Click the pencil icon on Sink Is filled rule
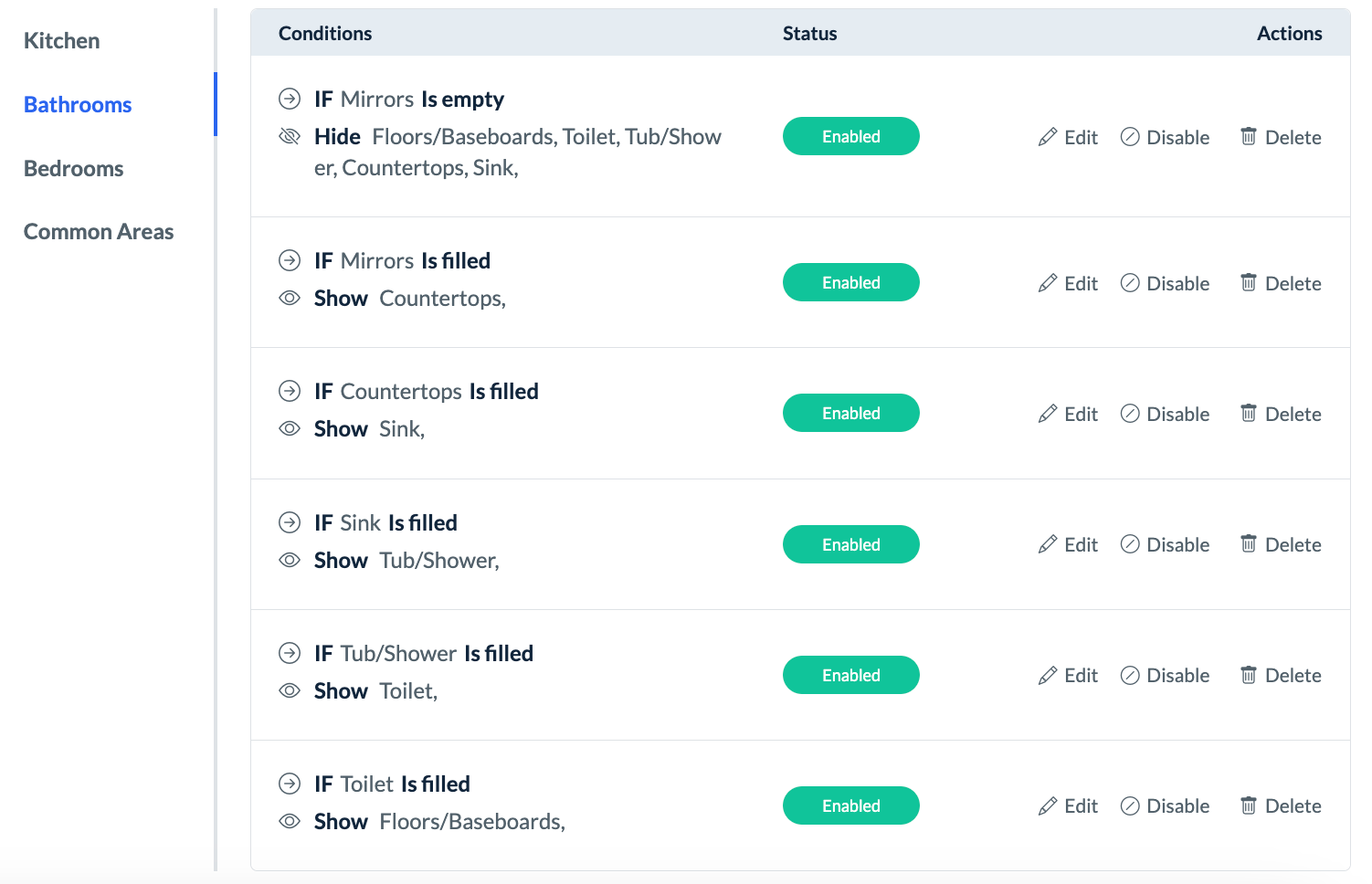This screenshot has height=884, width=1372. (1048, 544)
